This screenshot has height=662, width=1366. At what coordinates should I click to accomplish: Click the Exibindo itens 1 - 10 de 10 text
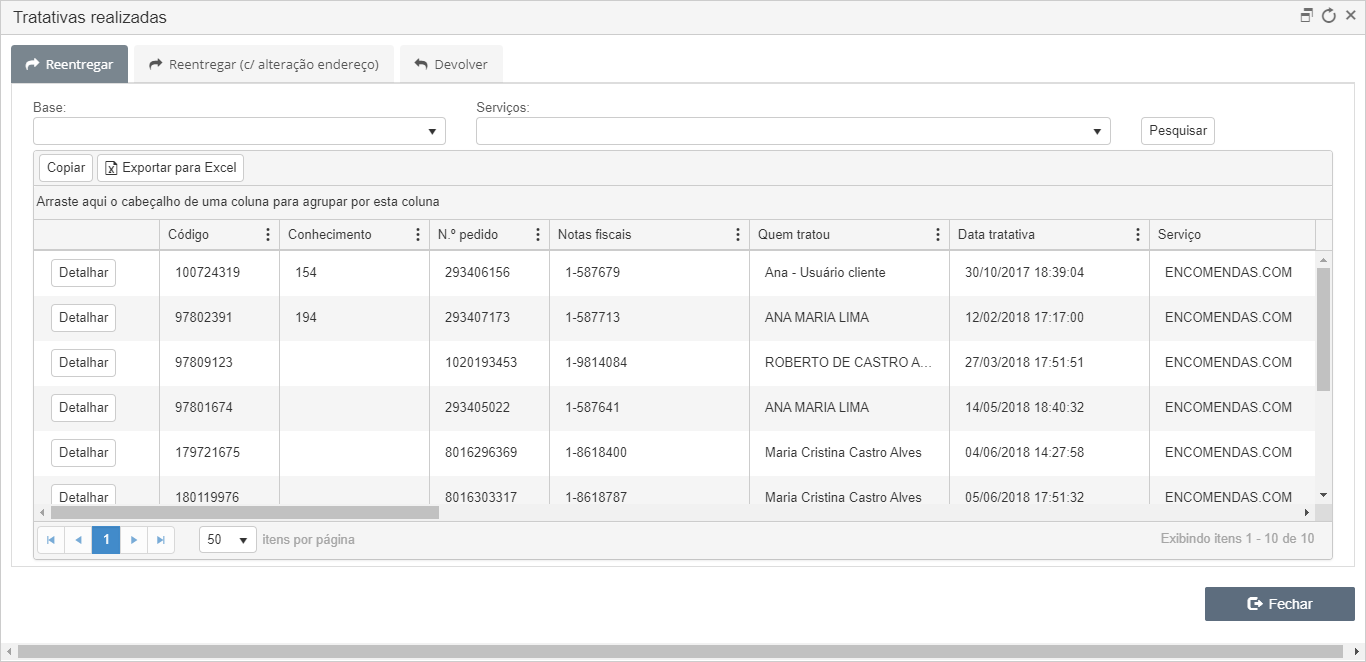tap(1237, 539)
